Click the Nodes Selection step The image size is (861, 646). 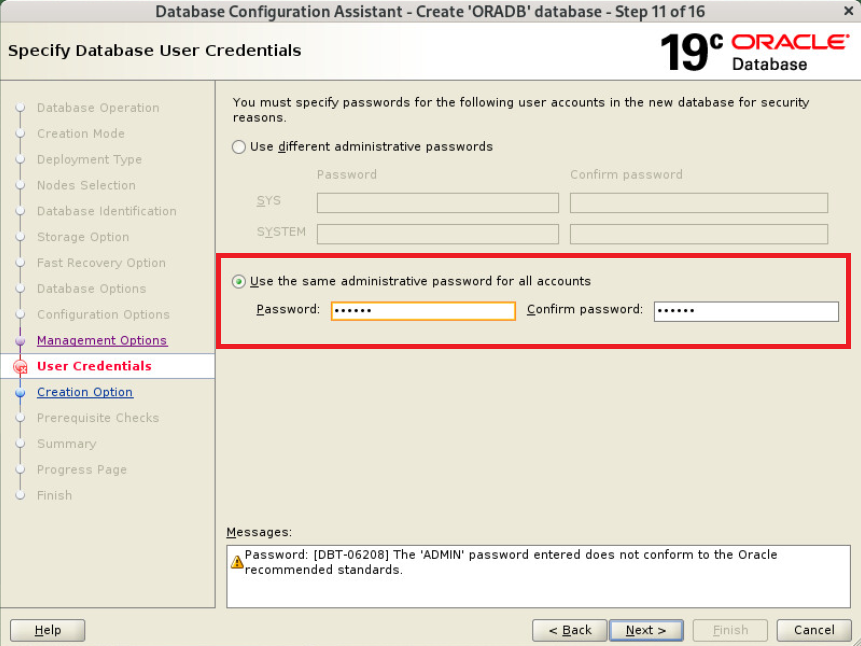point(86,185)
